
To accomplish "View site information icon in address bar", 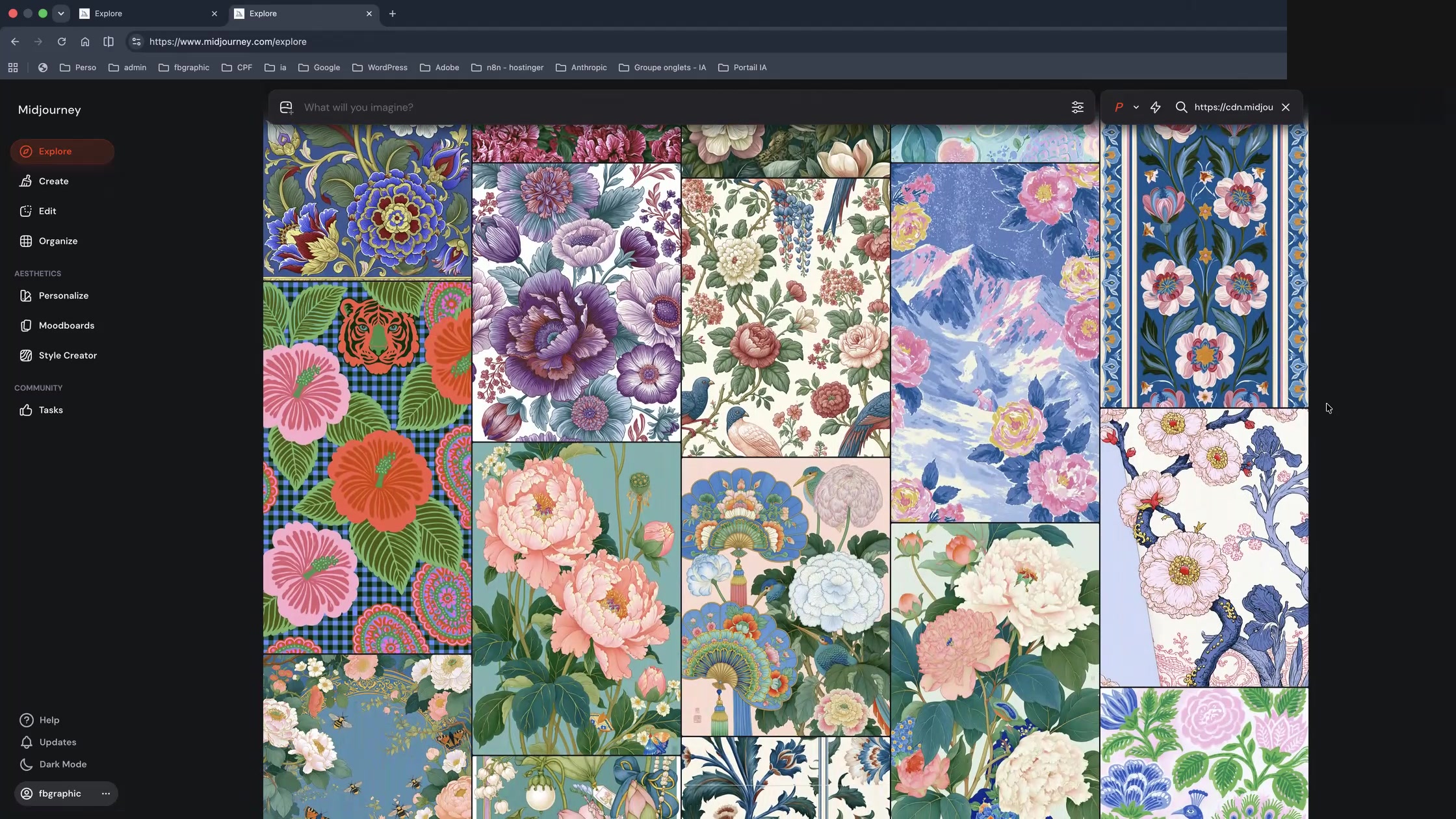I will (136, 42).
